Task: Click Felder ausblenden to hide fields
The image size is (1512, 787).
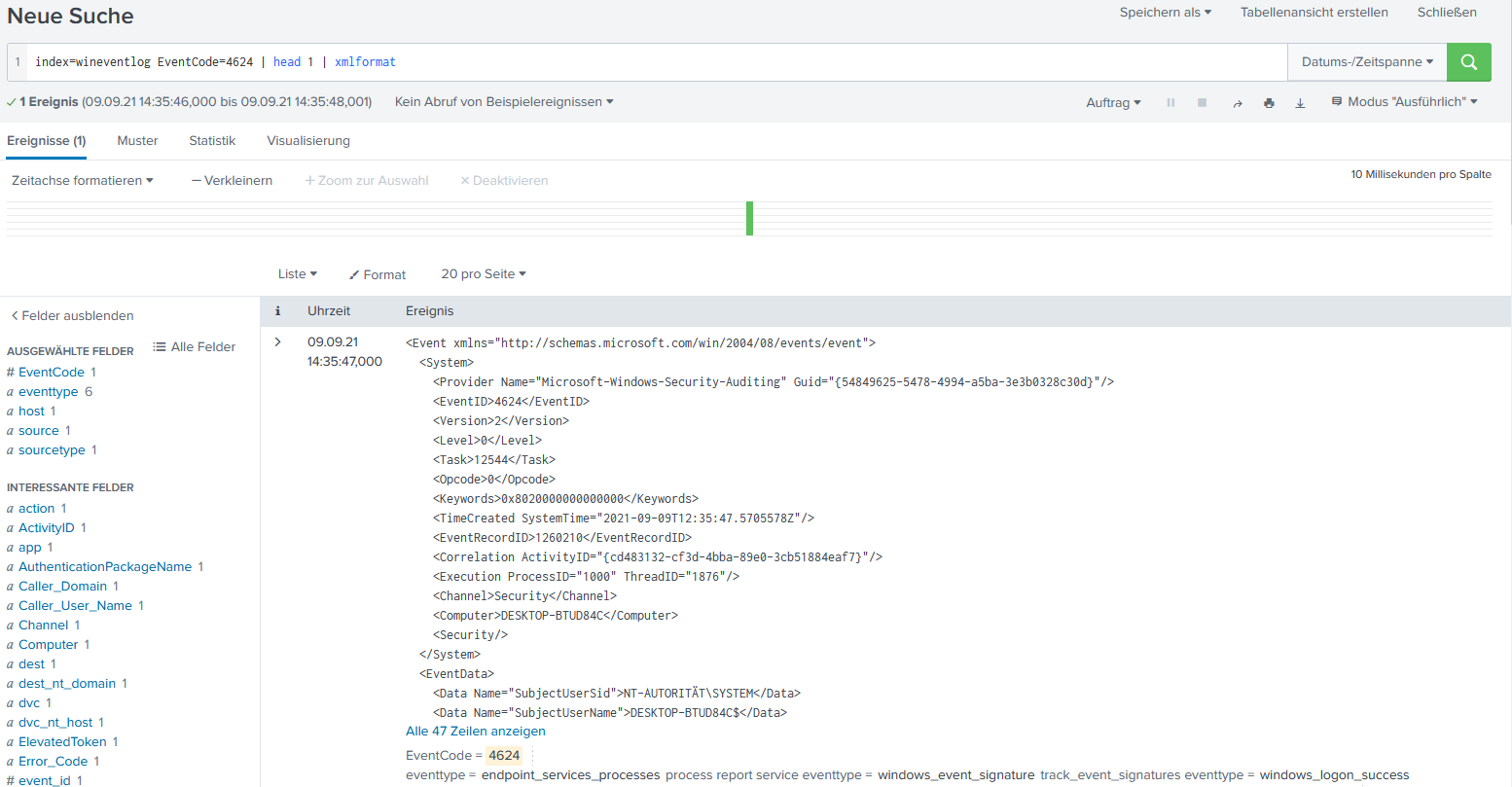Action: coord(72,316)
